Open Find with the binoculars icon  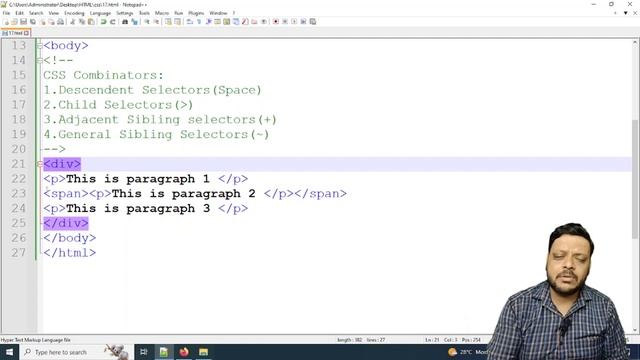(125, 22)
